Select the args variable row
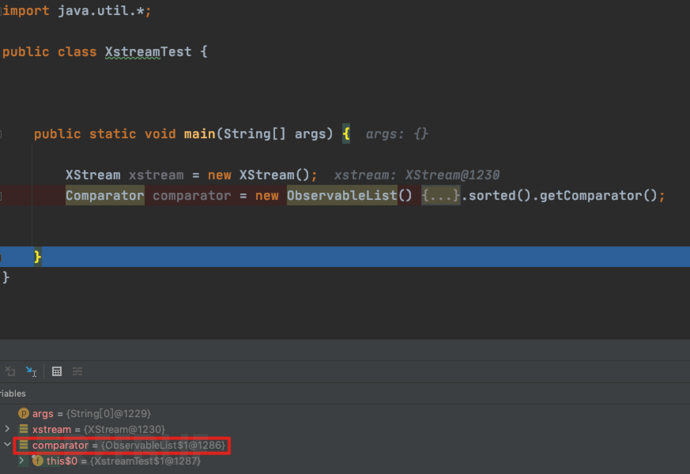Image resolution: width=690 pixels, height=474 pixels. 345,413
